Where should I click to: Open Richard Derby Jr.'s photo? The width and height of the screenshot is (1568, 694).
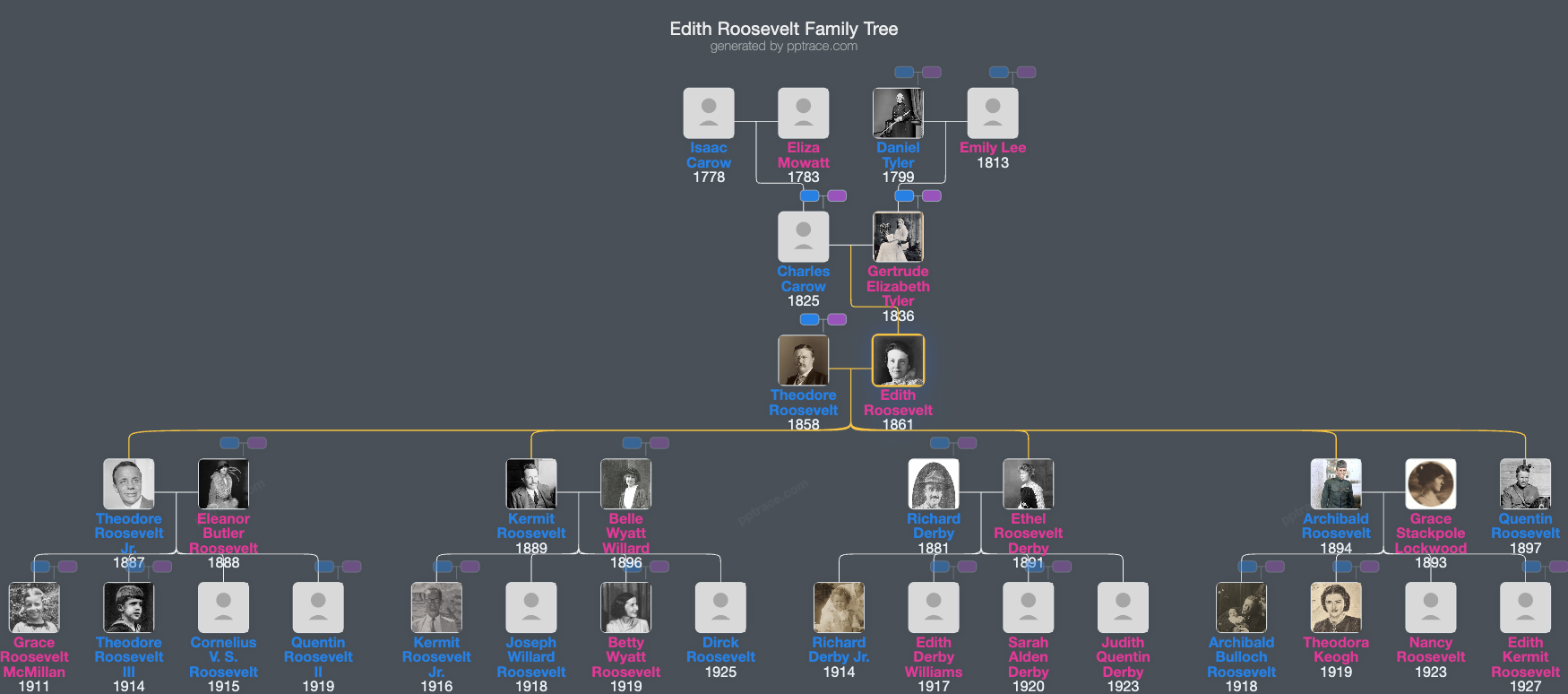point(840,608)
